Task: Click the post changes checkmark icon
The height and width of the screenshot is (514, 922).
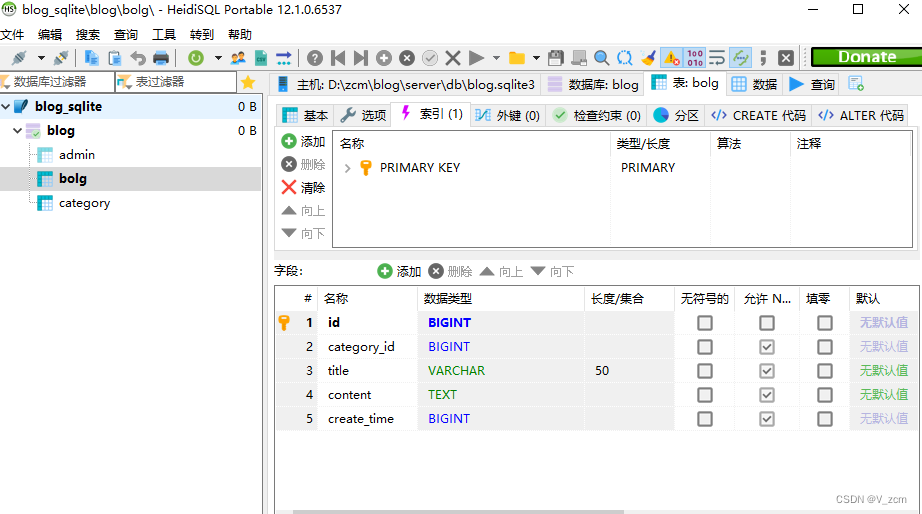Action: tap(430, 58)
